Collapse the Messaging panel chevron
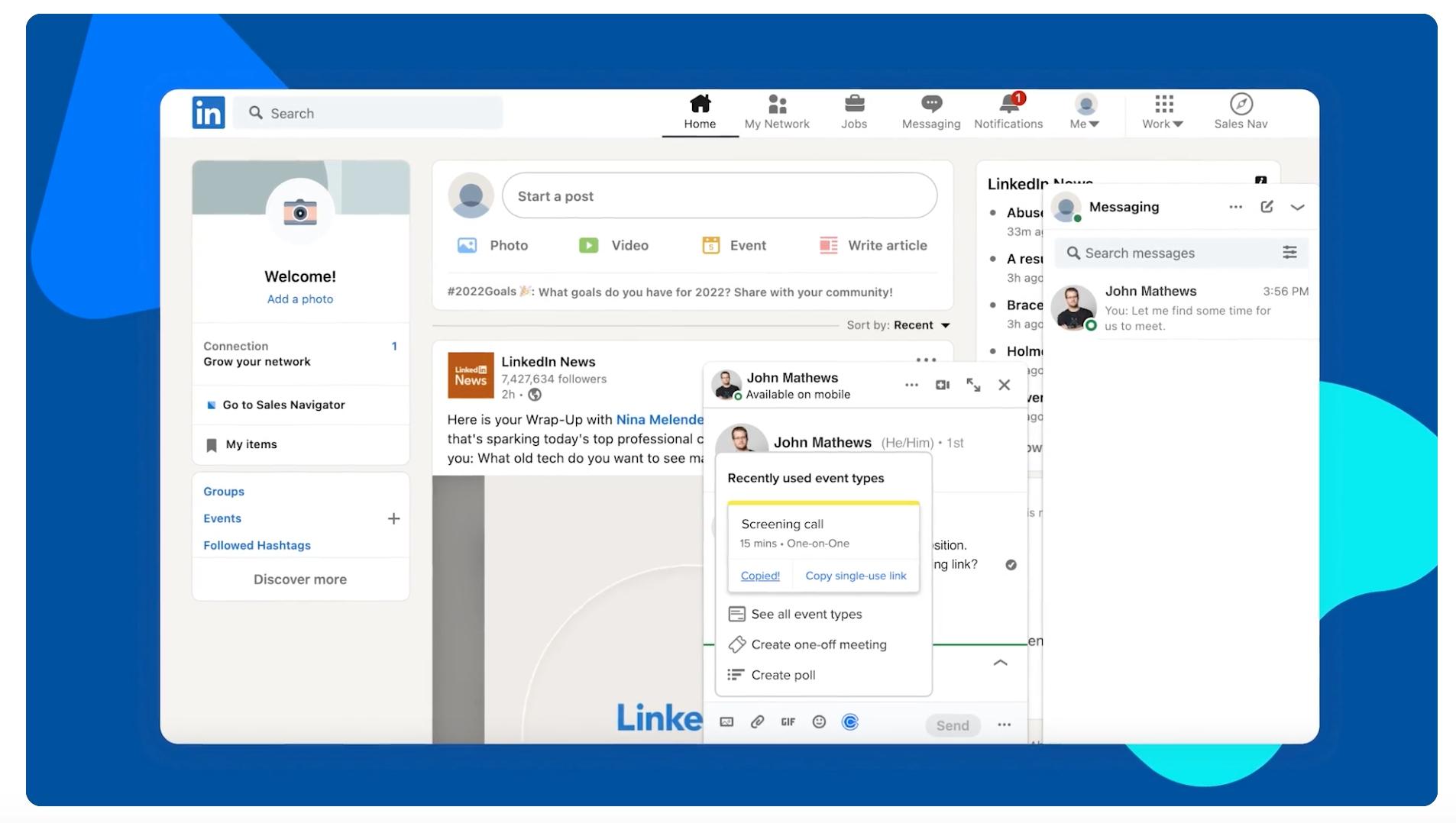This screenshot has height=823, width=1456. [1298, 208]
